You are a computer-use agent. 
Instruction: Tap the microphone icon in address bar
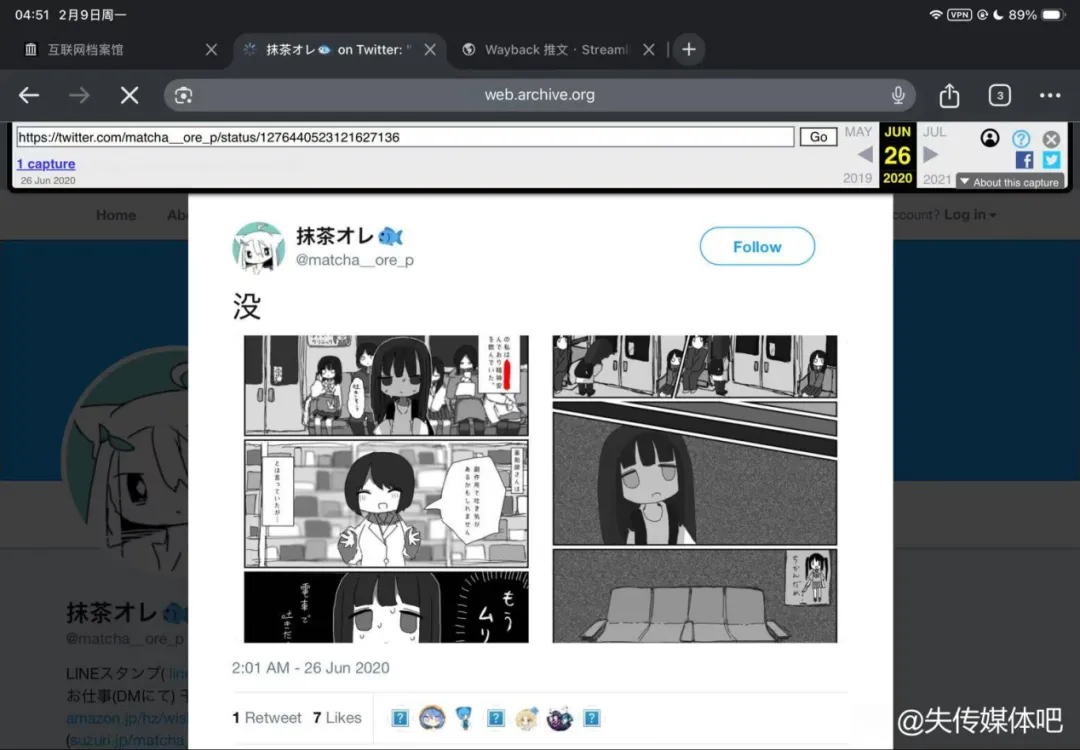[x=897, y=95]
